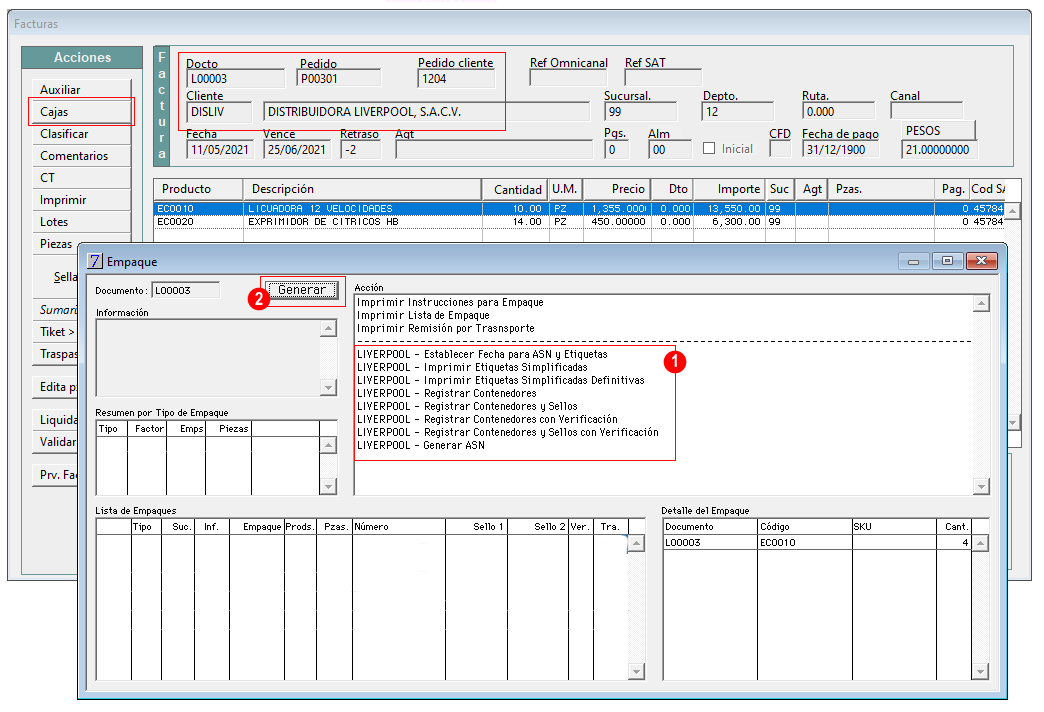This screenshot has width=1044, height=712.
Task: Minimize the Empaque window
Action: pyautogui.click(x=914, y=261)
